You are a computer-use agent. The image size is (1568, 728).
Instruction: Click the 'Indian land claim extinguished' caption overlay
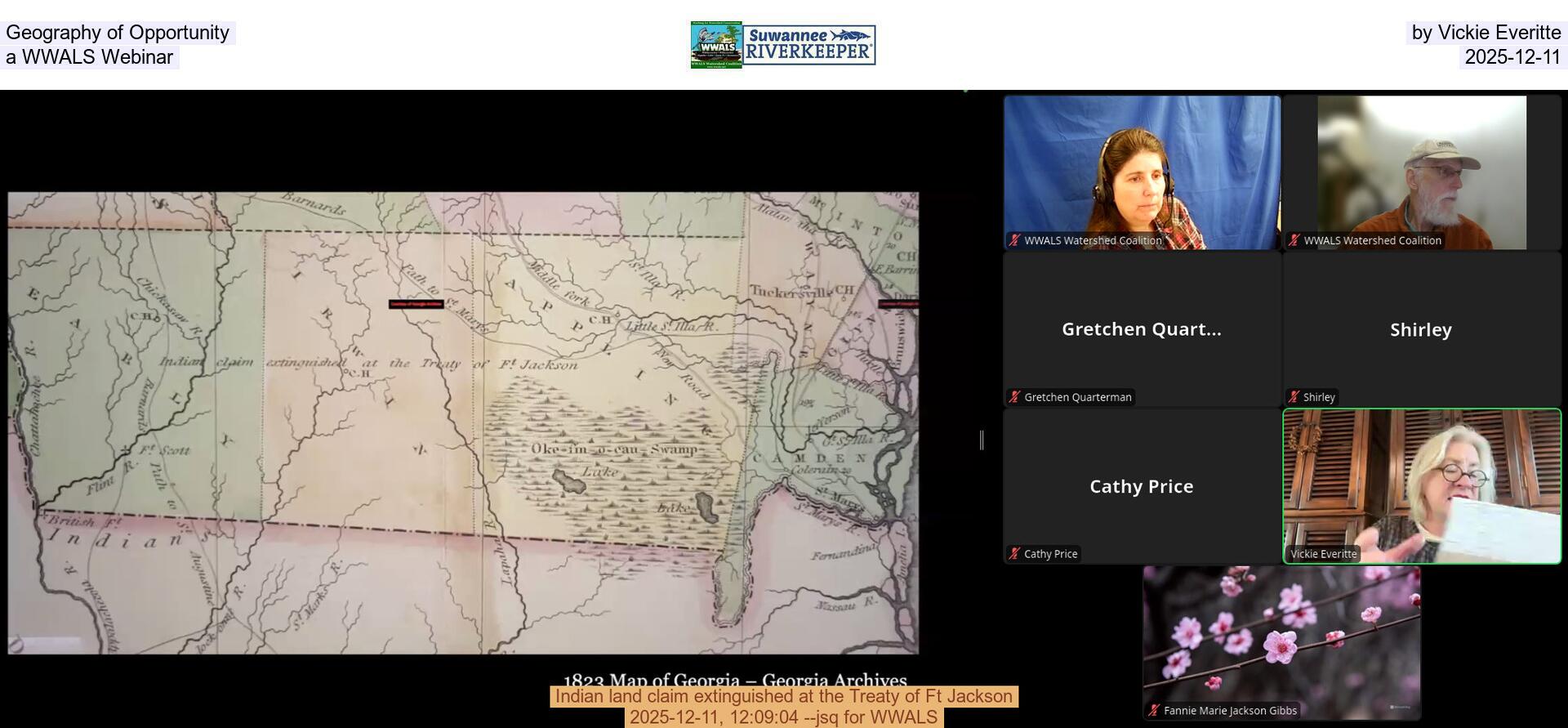pyautogui.click(x=784, y=696)
